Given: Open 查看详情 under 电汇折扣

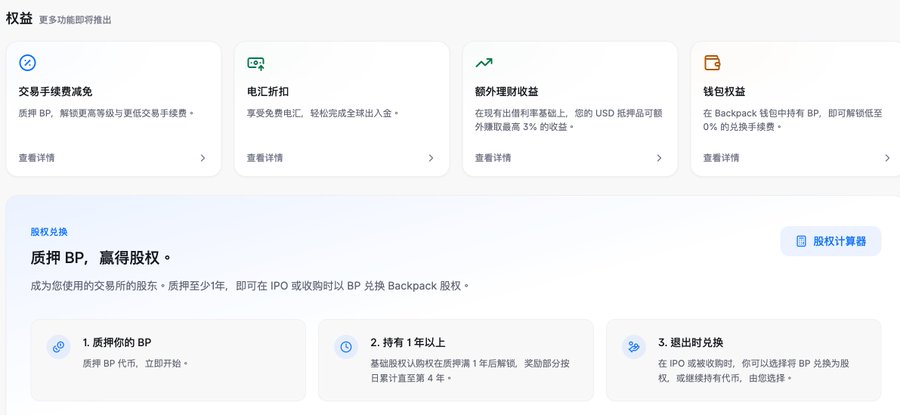Looking at the screenshot, I should tap(265, 158).
